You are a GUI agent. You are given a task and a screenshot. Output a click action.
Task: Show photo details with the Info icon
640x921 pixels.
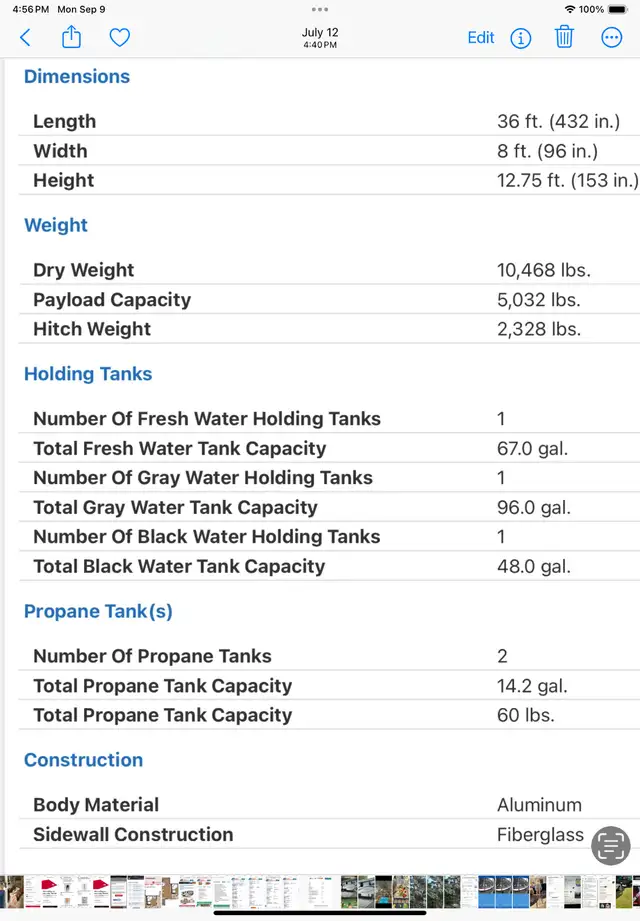(520, 38)
